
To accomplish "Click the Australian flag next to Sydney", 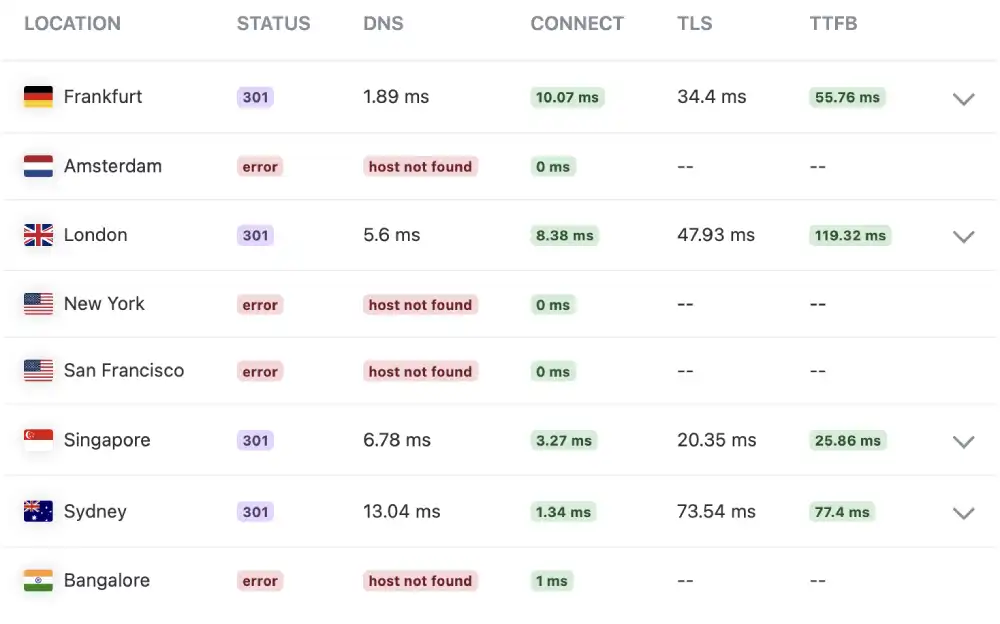I will coord(38,511).
